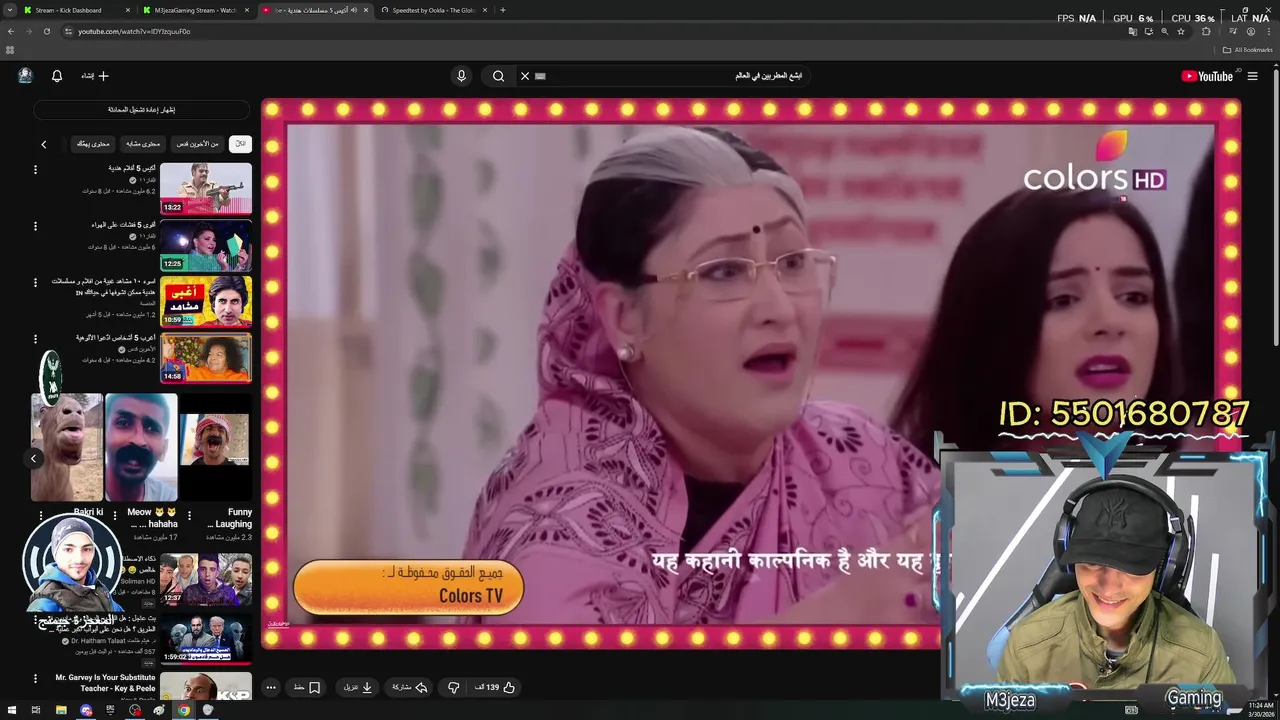Open Chrome menu three dots
This screenshot has height=720, width=1280.
tap(1268, 31)
